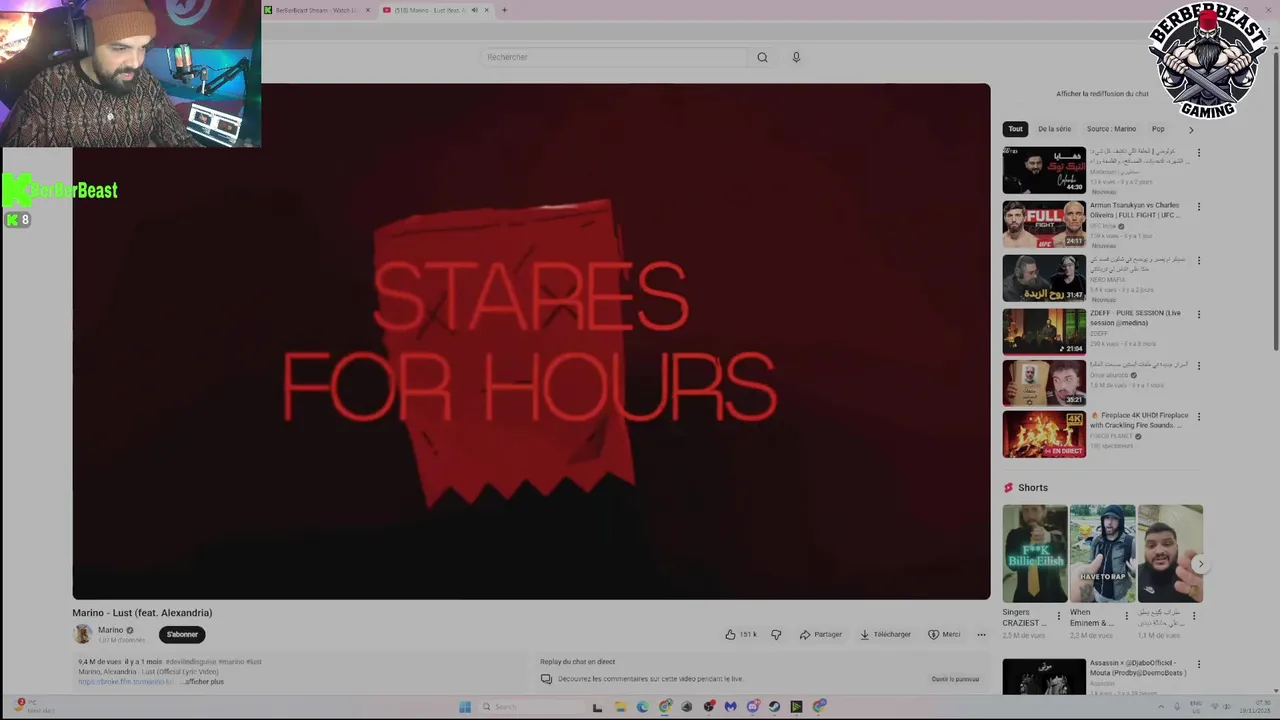Image resolution: width=1280 pixels, height=720 pixels.
Task: Click the Partager share button
Action: 821,634
